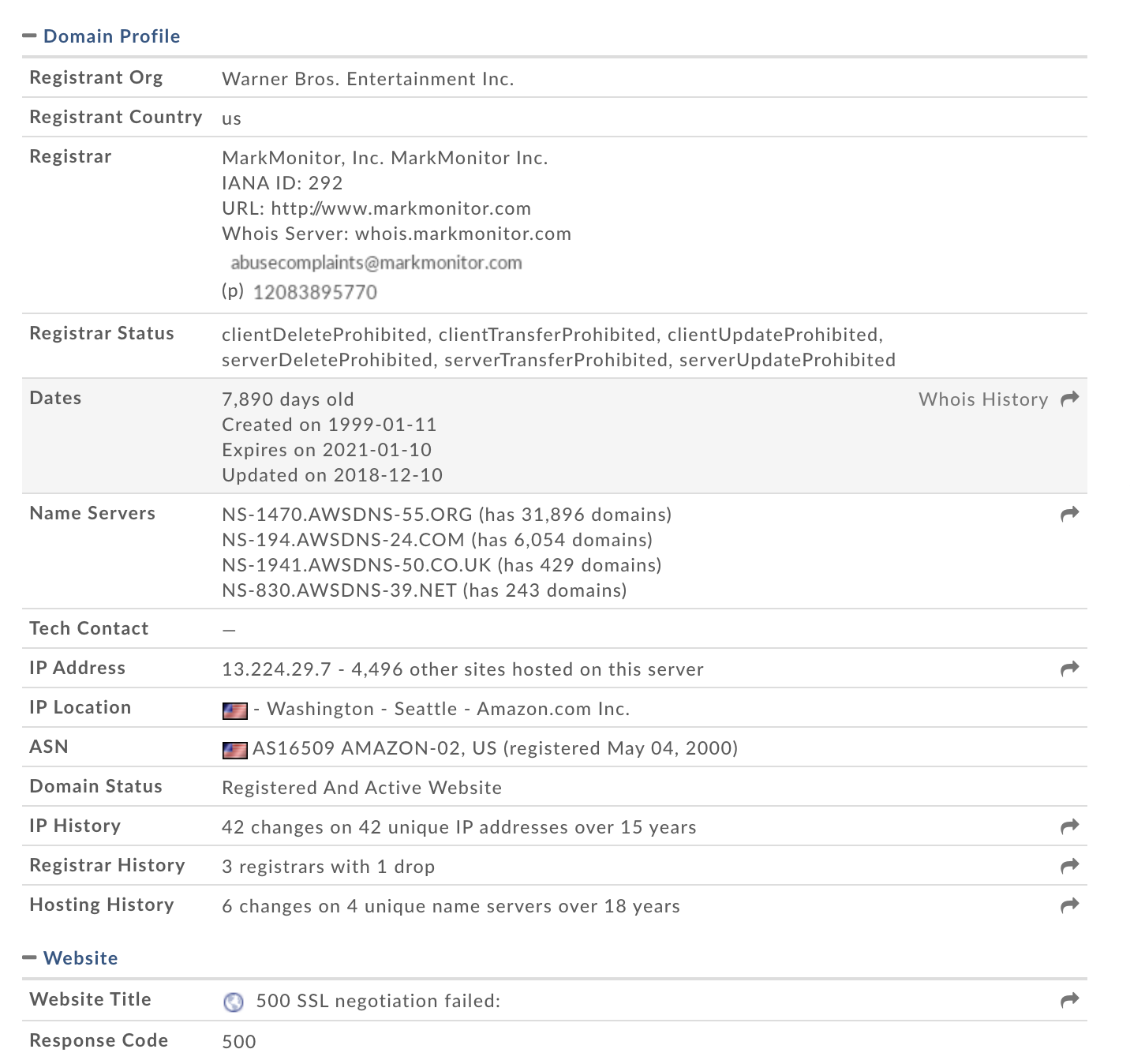Click the 'Dates' row label
This screenshot has height=1064, width=1130.
click(x=55, y=398)
